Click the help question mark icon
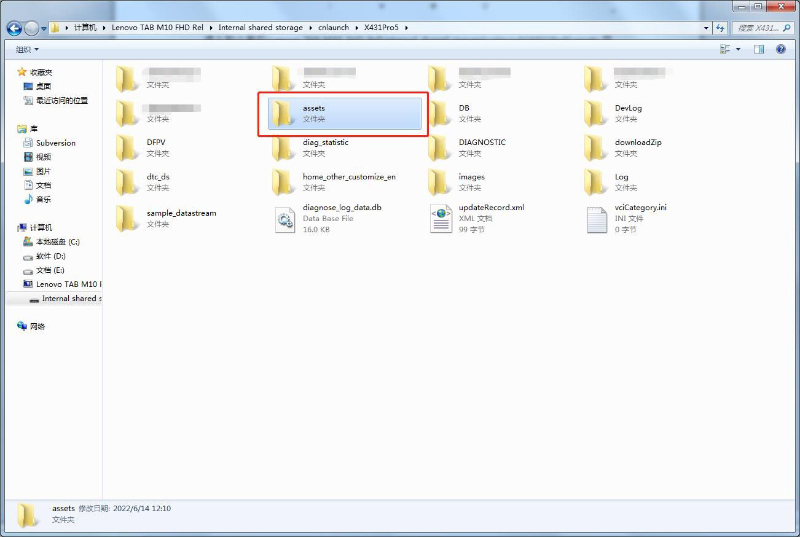This screenshot has height=537, width=800. coord(782,49)
